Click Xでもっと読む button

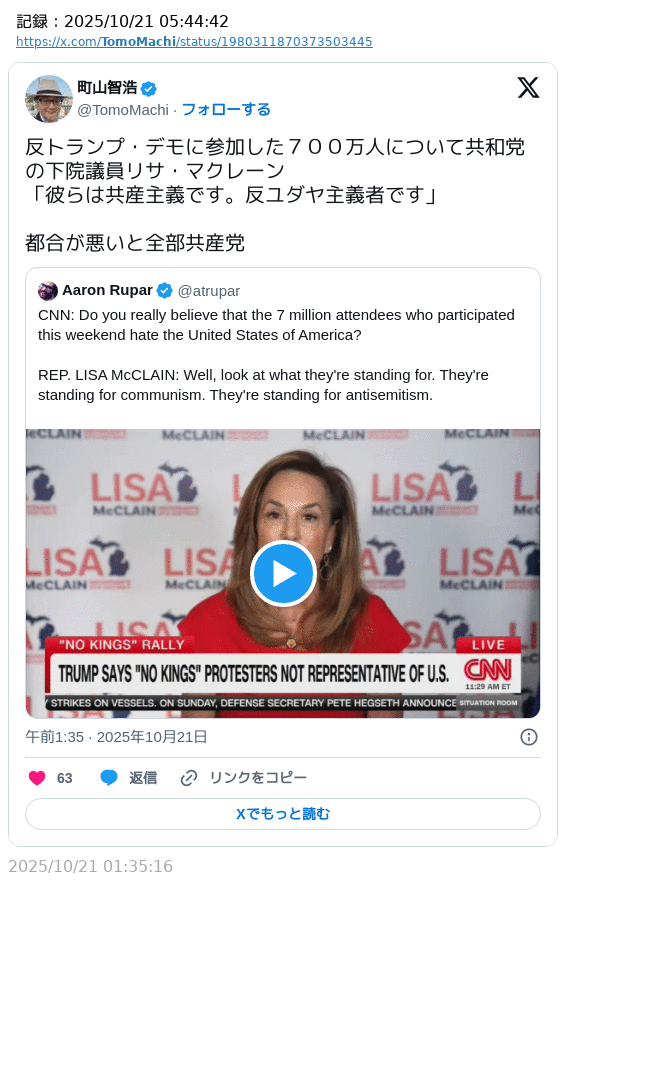tap(283, 814)
